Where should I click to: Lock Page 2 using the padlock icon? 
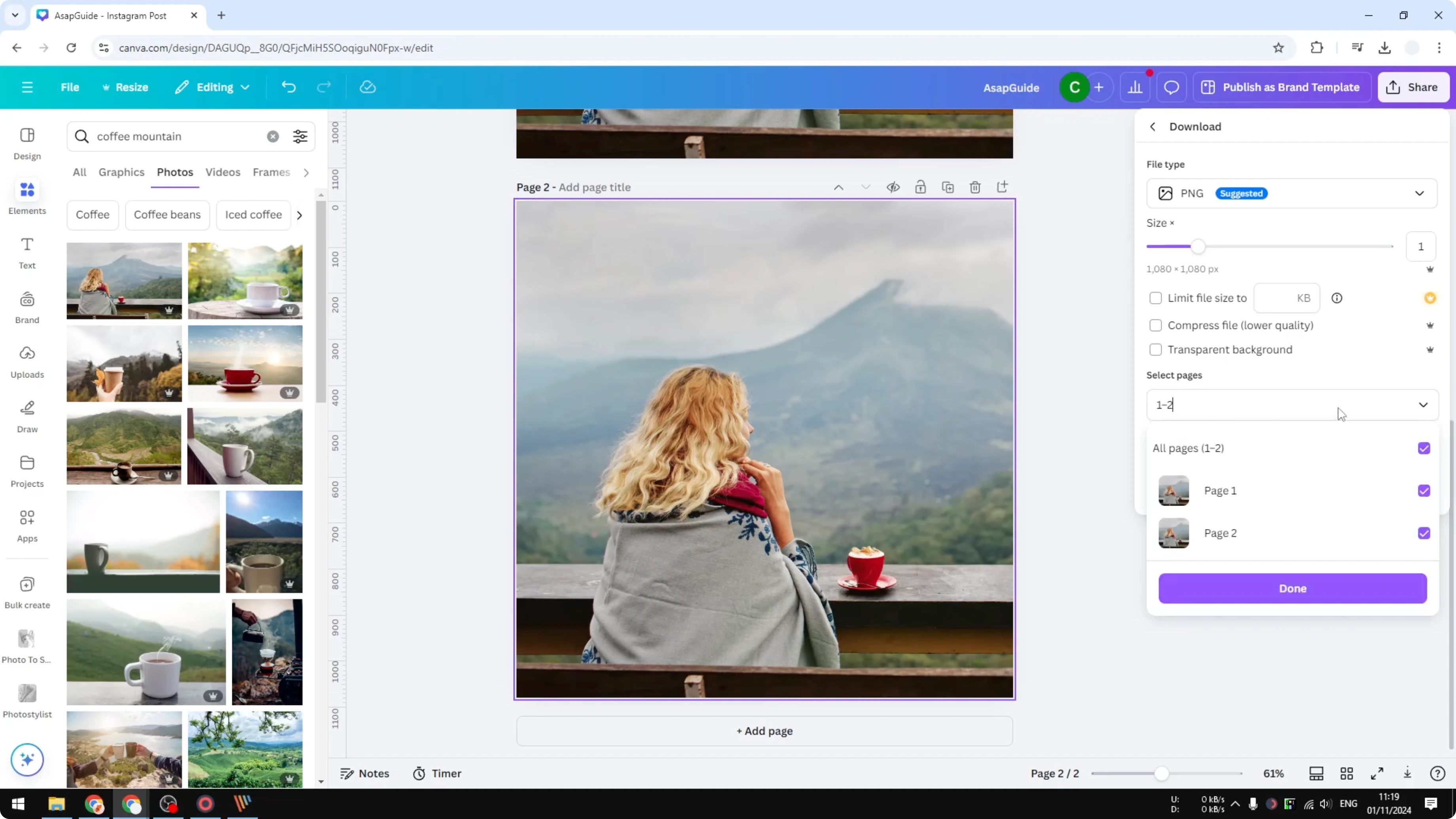[920, 187]
